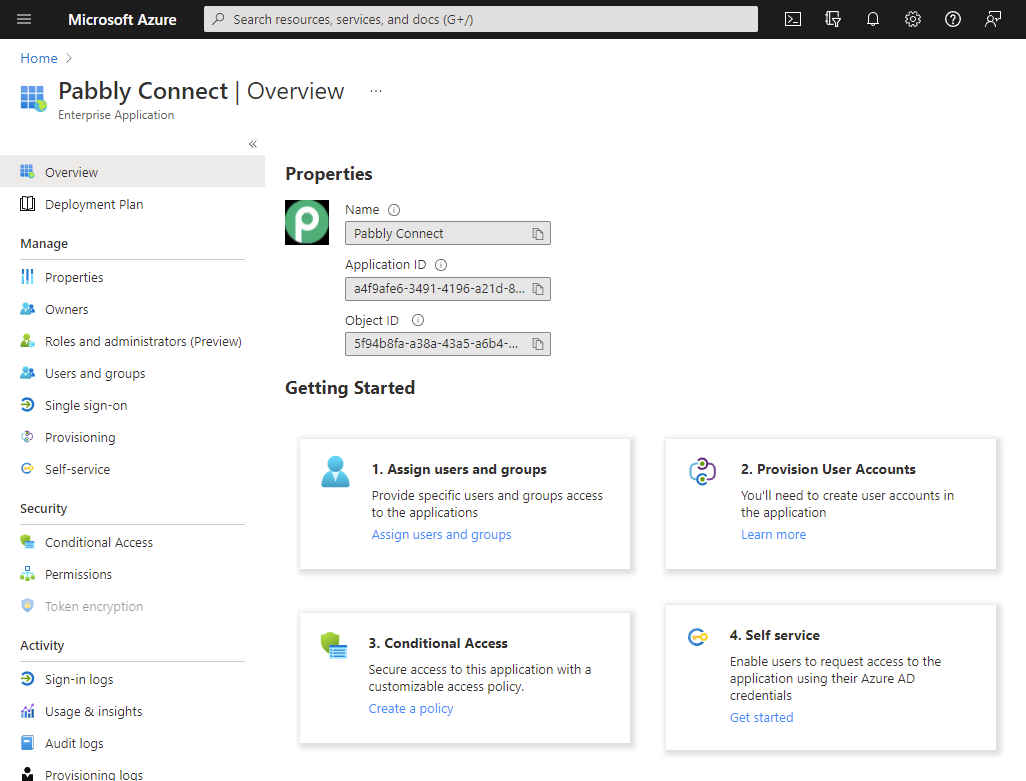
Task: Click the Self service key icon in card
Action: (x=698, y=636)
